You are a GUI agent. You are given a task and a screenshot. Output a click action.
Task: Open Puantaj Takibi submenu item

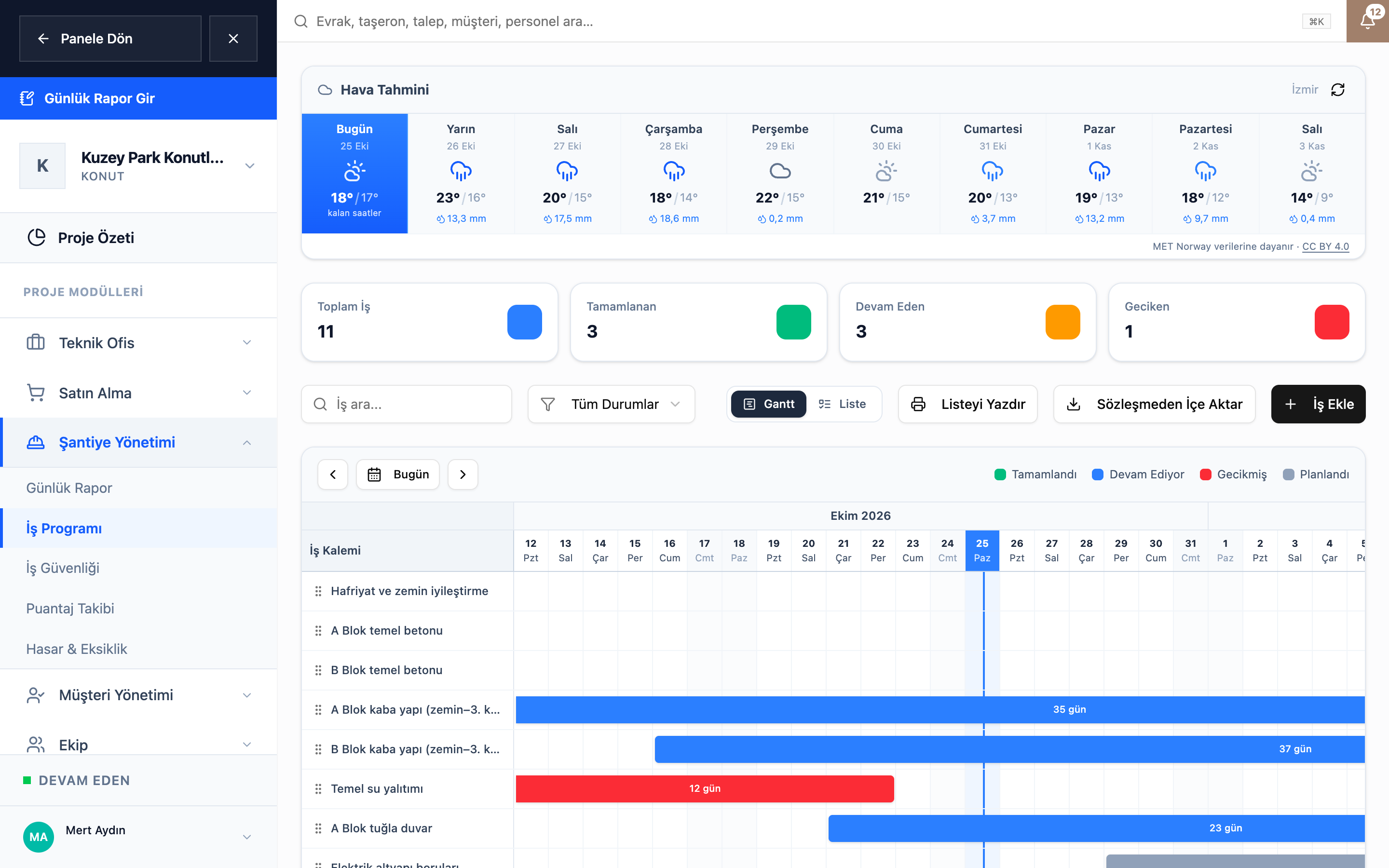138,609
